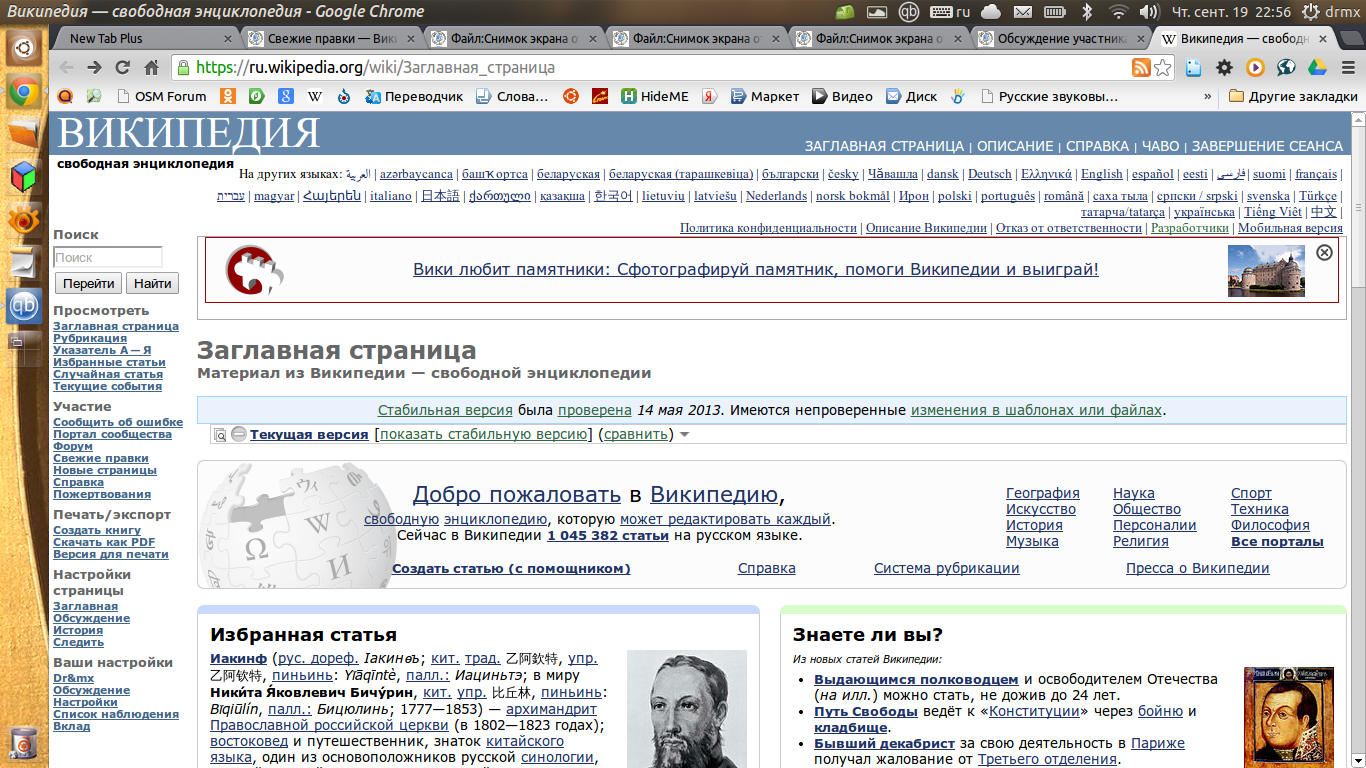This screenshot has height=768, width=1366.
Task: Open the Wi-Fi network indicator
Action: click(1118, 12)
